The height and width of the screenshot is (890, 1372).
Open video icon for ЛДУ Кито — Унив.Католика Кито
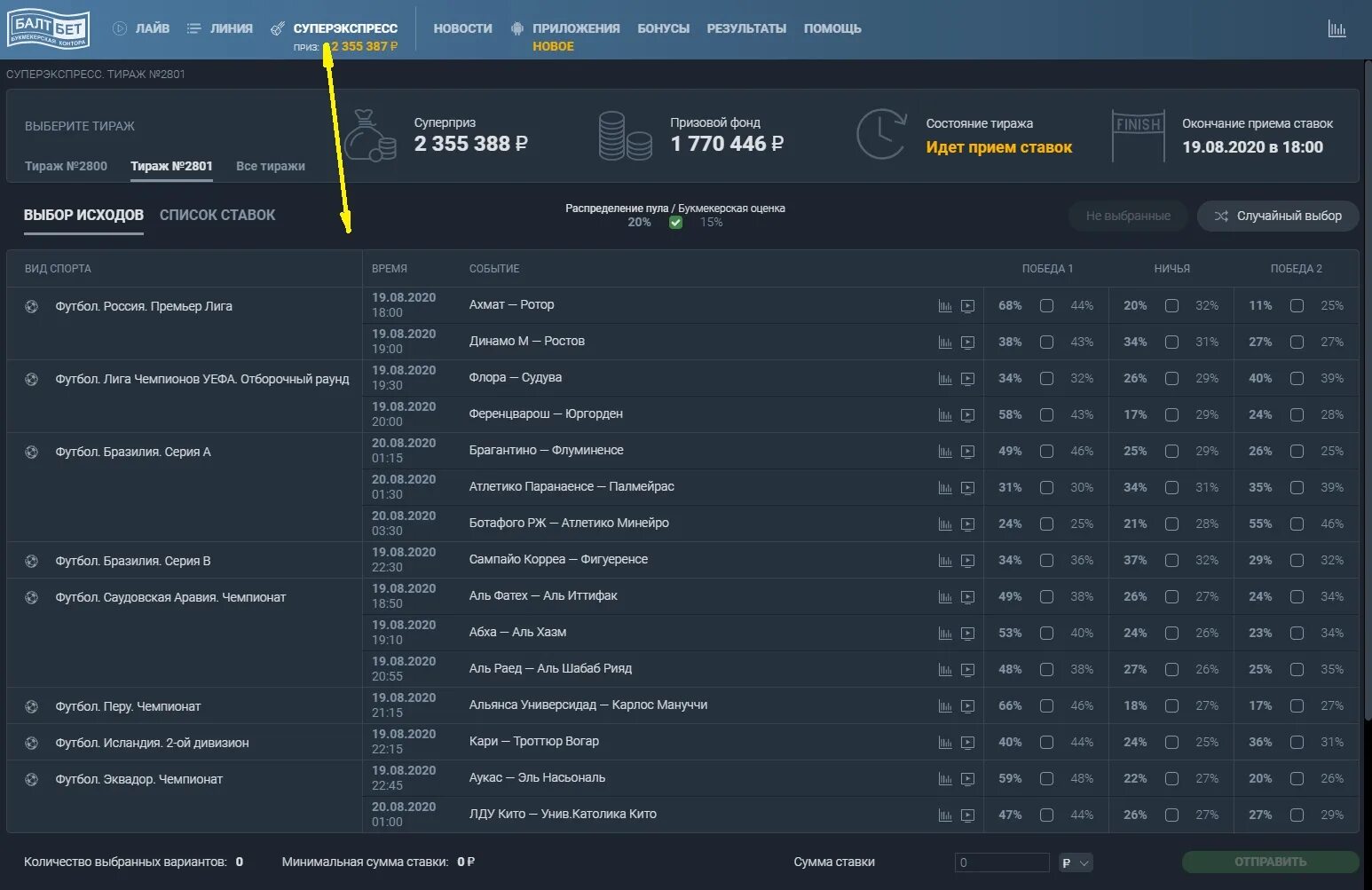(x=967, y=815)
